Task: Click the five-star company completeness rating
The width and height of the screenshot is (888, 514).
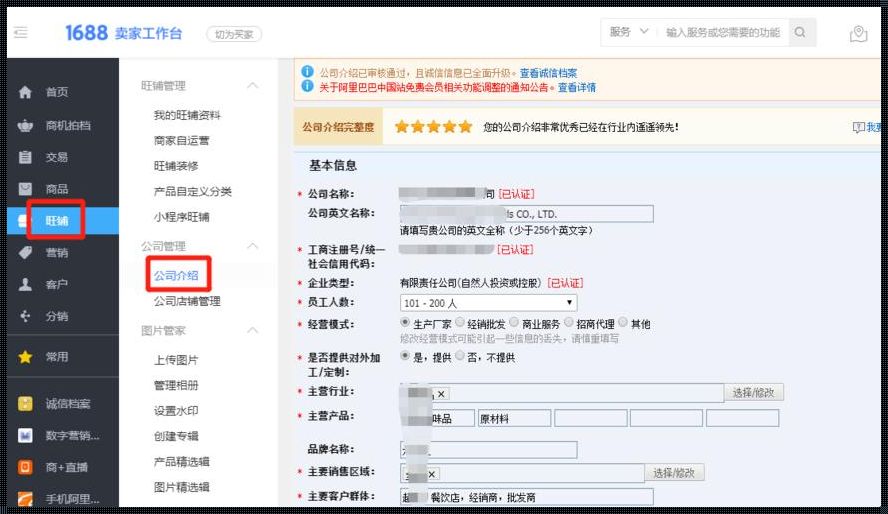Action: pyautogui.click(x=432, y=127)
